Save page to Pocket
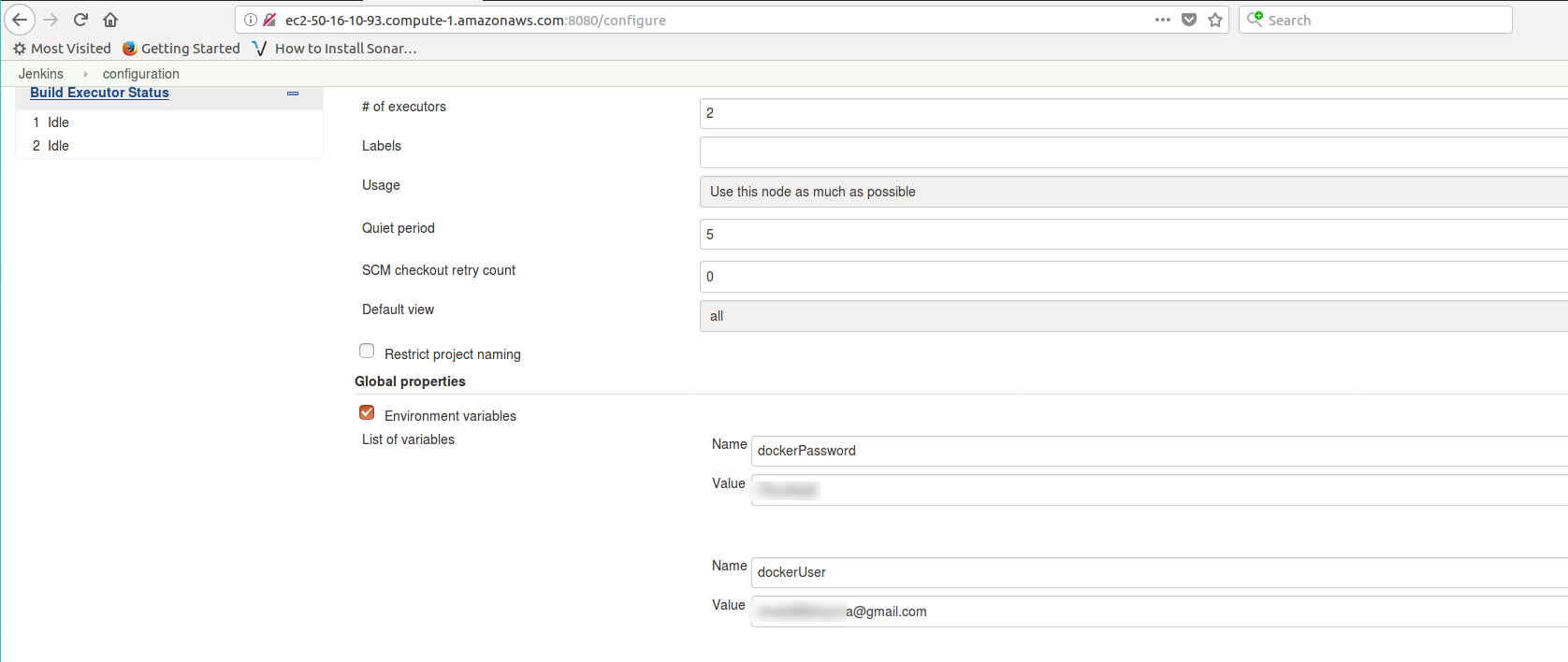The width and height of the screenshot is (1568, 662). (1189, 20)
